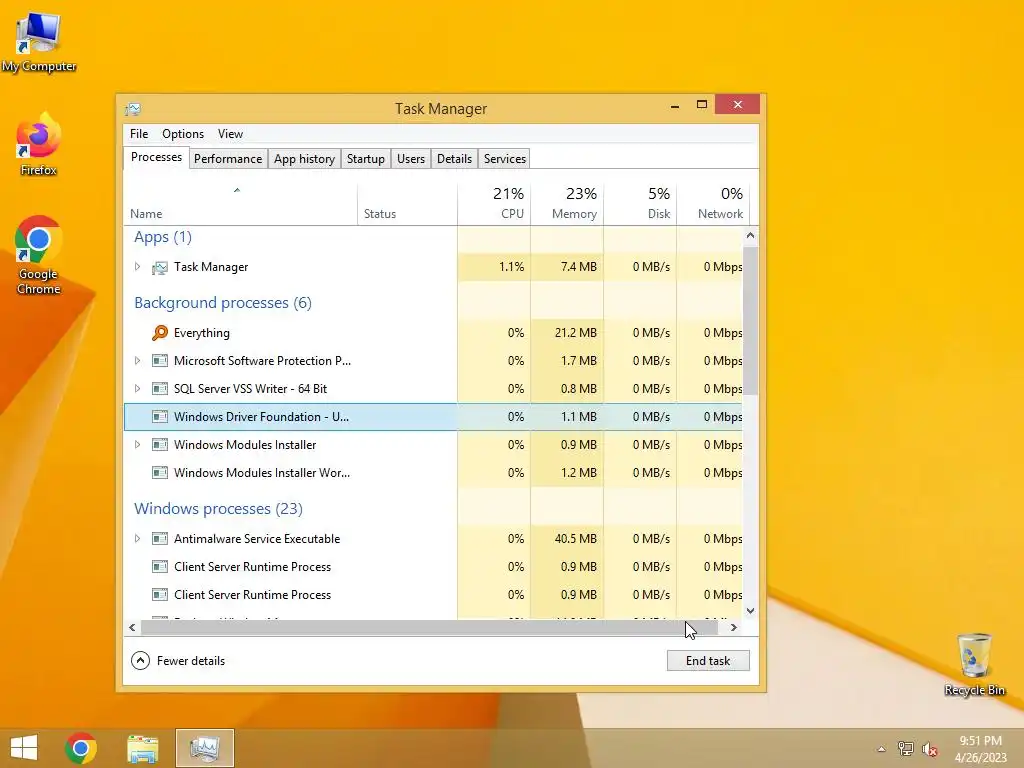The height and width of the screenshot is (768, 1024).
Task: Open File Explorer from the taskbar
Action: [x=142, y=748]
